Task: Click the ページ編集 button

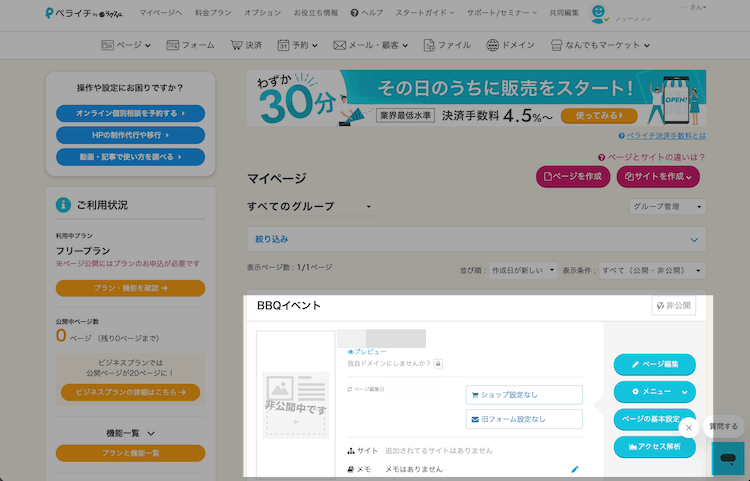Action: (654, 364)
